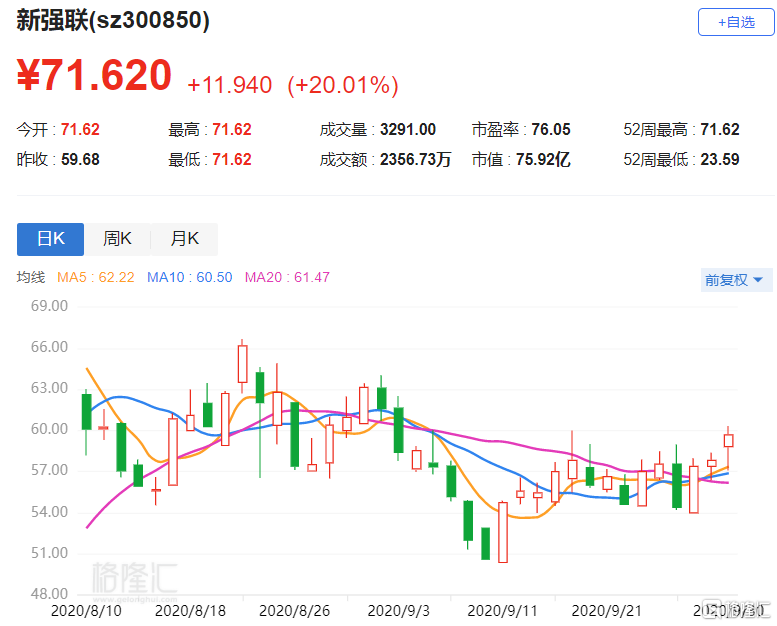Switch to the 周K weekly chart tab

(117, 239)
